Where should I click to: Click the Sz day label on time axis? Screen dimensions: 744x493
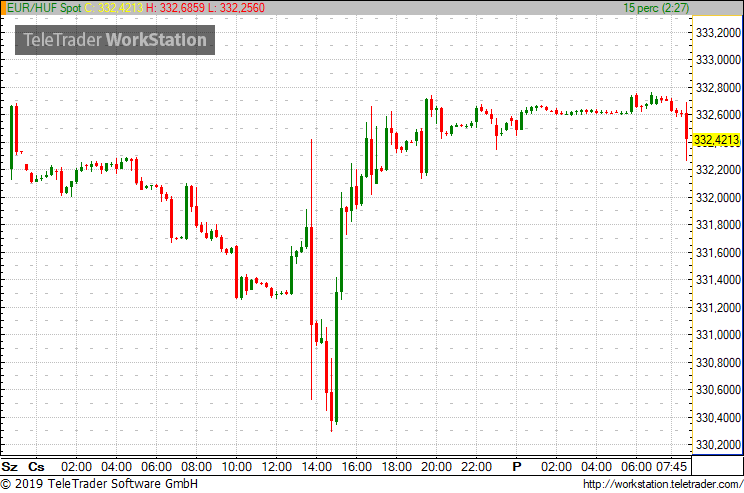pos(9,467)
